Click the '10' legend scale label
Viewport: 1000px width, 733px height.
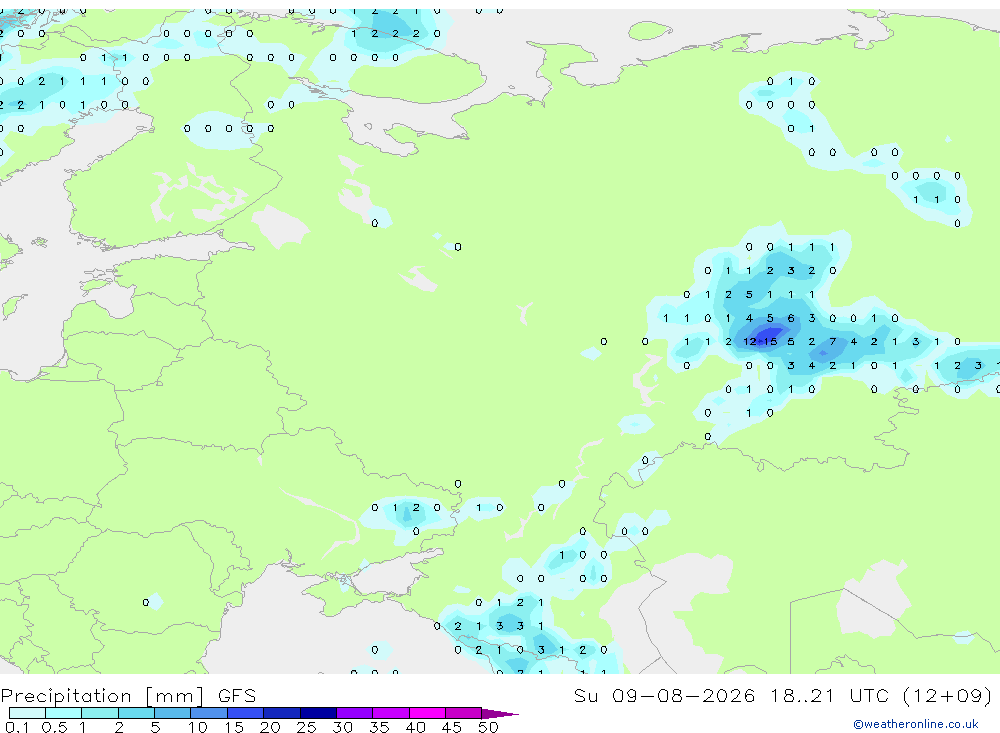click(x=198, y=727)
